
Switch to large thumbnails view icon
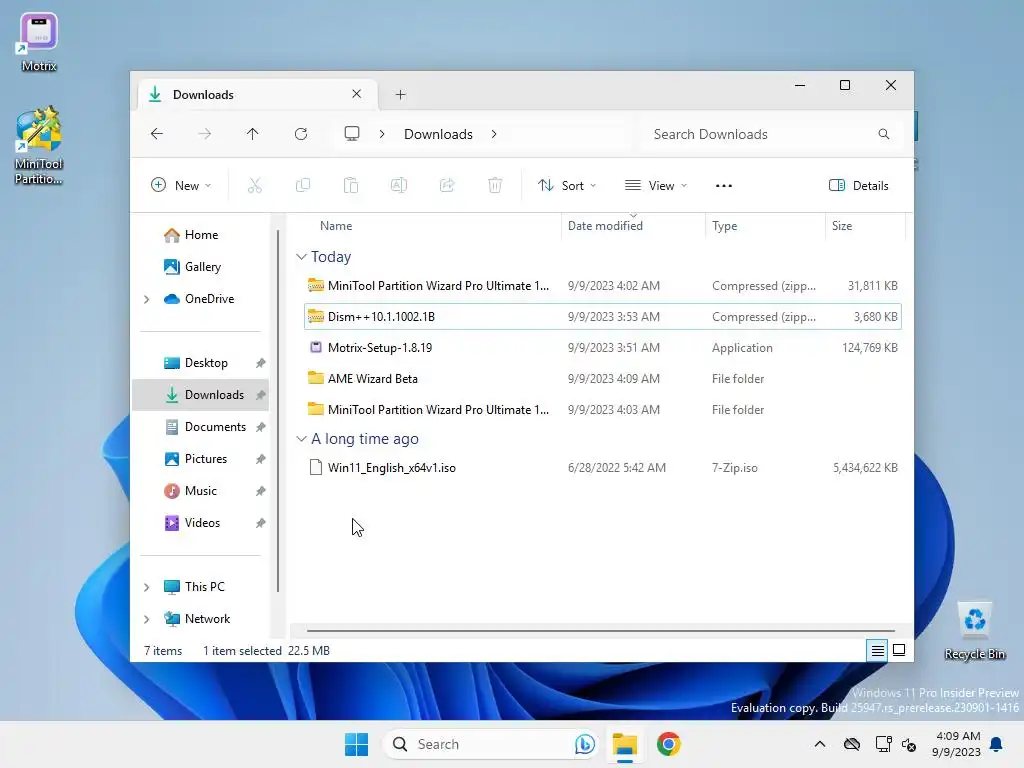click(x=899, y=650)
